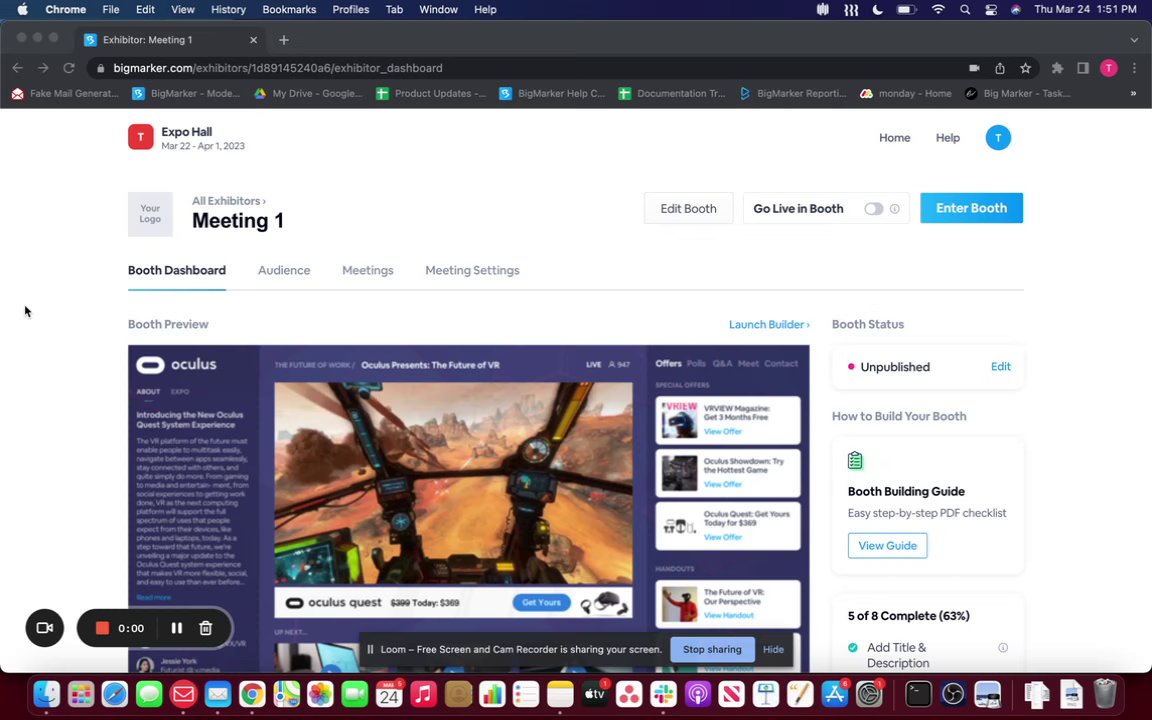Open the Chrome profile avatar in toolbar

pyautogui.click(x=1109, y=68)
